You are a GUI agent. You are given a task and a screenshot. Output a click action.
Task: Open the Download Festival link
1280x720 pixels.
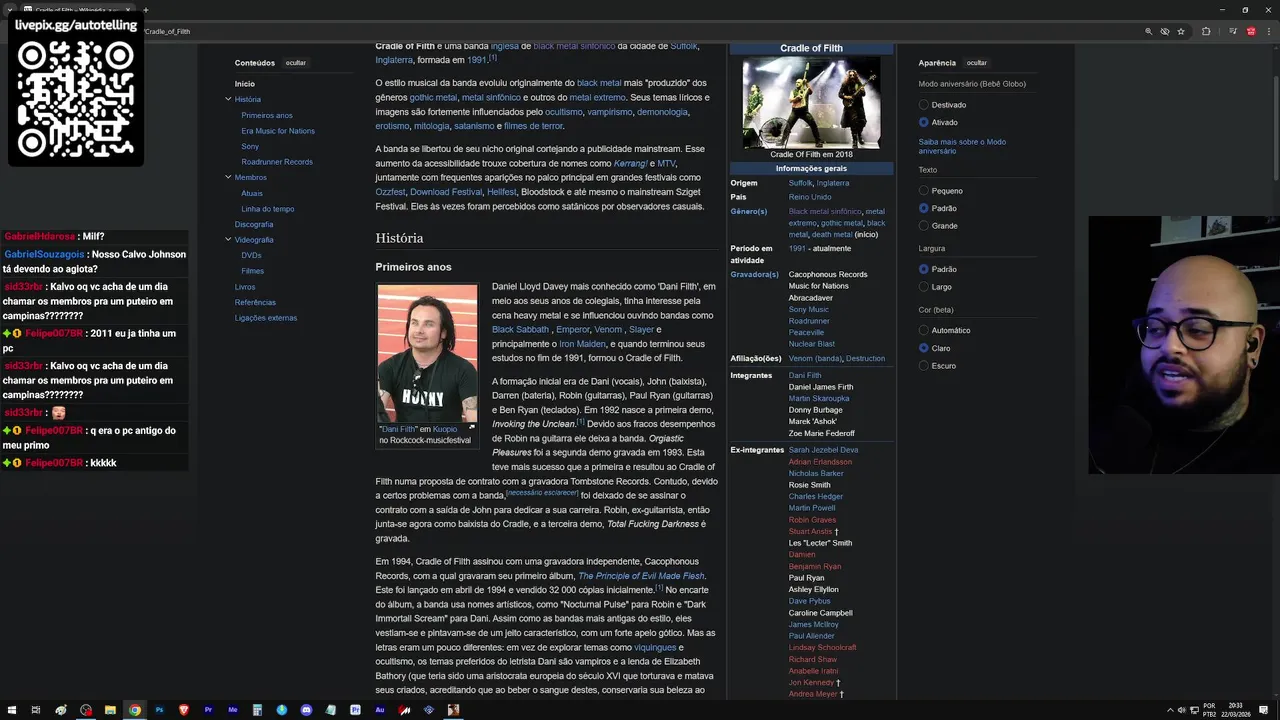(446, 192)
